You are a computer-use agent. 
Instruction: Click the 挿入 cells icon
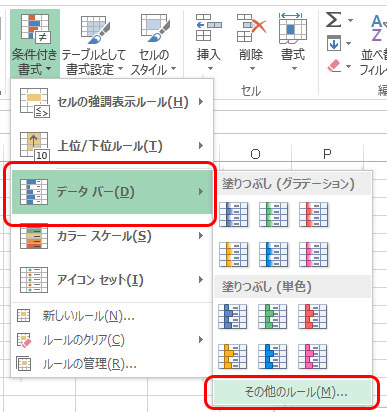(x=209, y=28)
